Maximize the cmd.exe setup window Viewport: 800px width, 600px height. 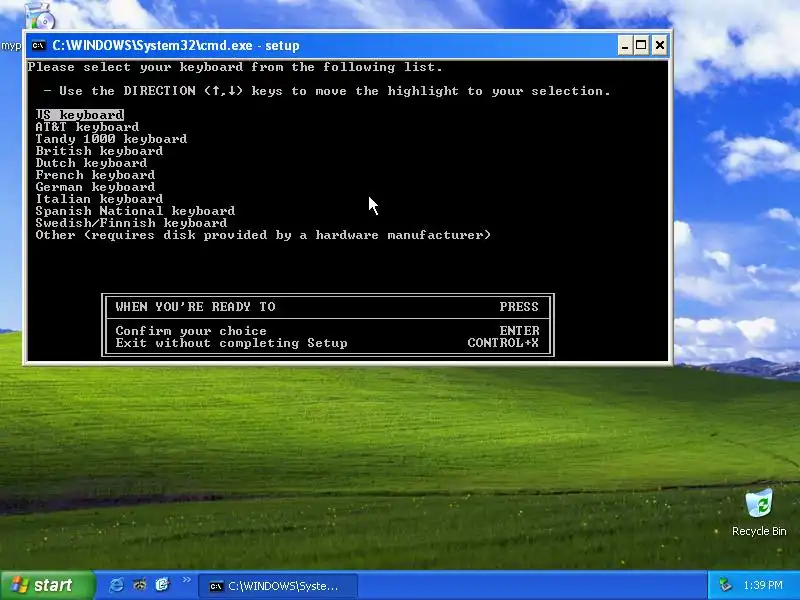pyautogui.click(x=641, y=45)
